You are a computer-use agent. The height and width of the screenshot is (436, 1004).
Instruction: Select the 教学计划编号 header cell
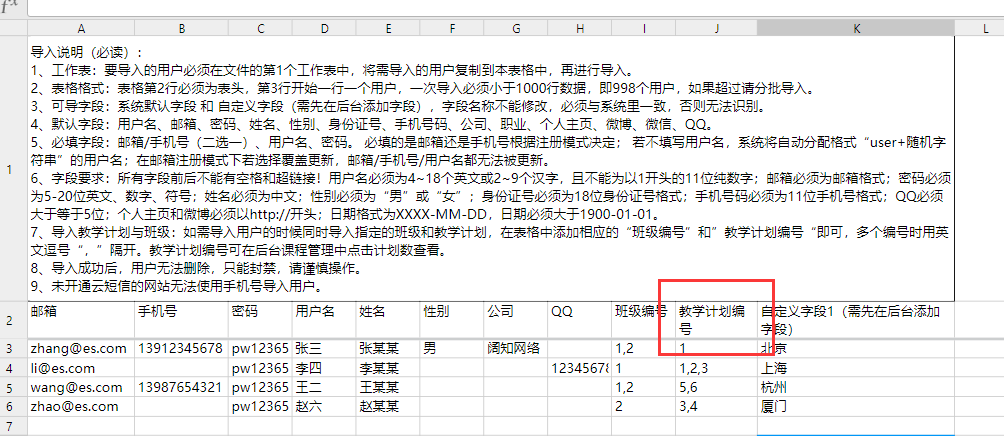point(716,319)
